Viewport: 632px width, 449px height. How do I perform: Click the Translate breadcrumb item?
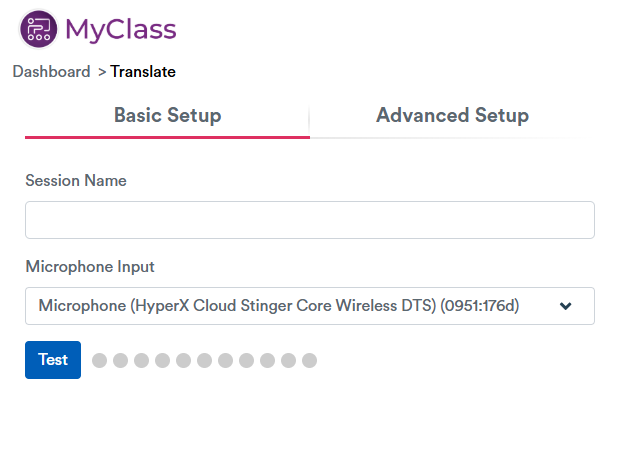[143, 72]
